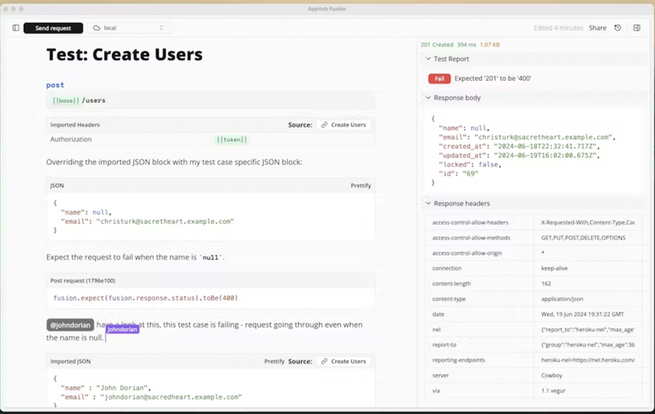Click the post request script code line
This screenshot has width=655, height=414.
tap(146, 298)
